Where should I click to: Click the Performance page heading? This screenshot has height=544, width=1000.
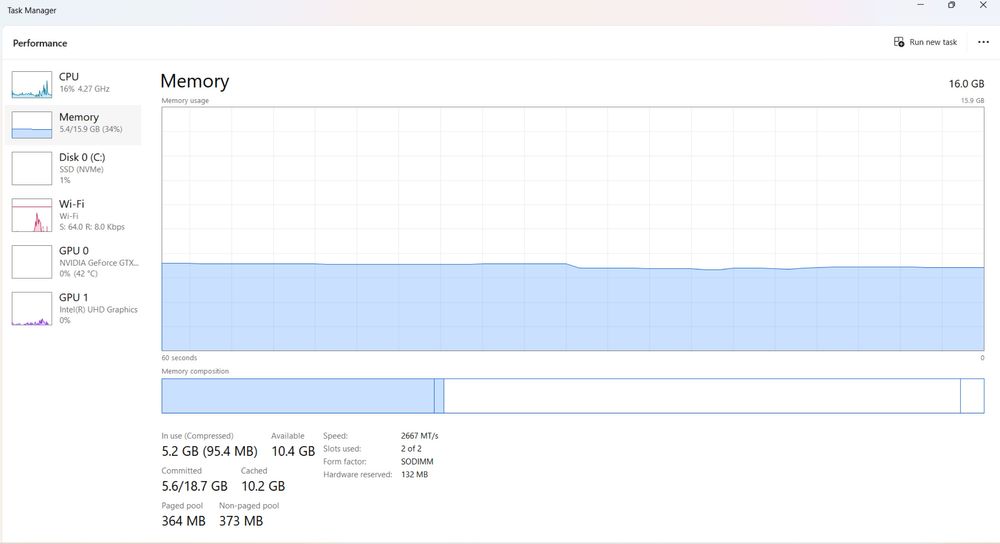point(40,43)
